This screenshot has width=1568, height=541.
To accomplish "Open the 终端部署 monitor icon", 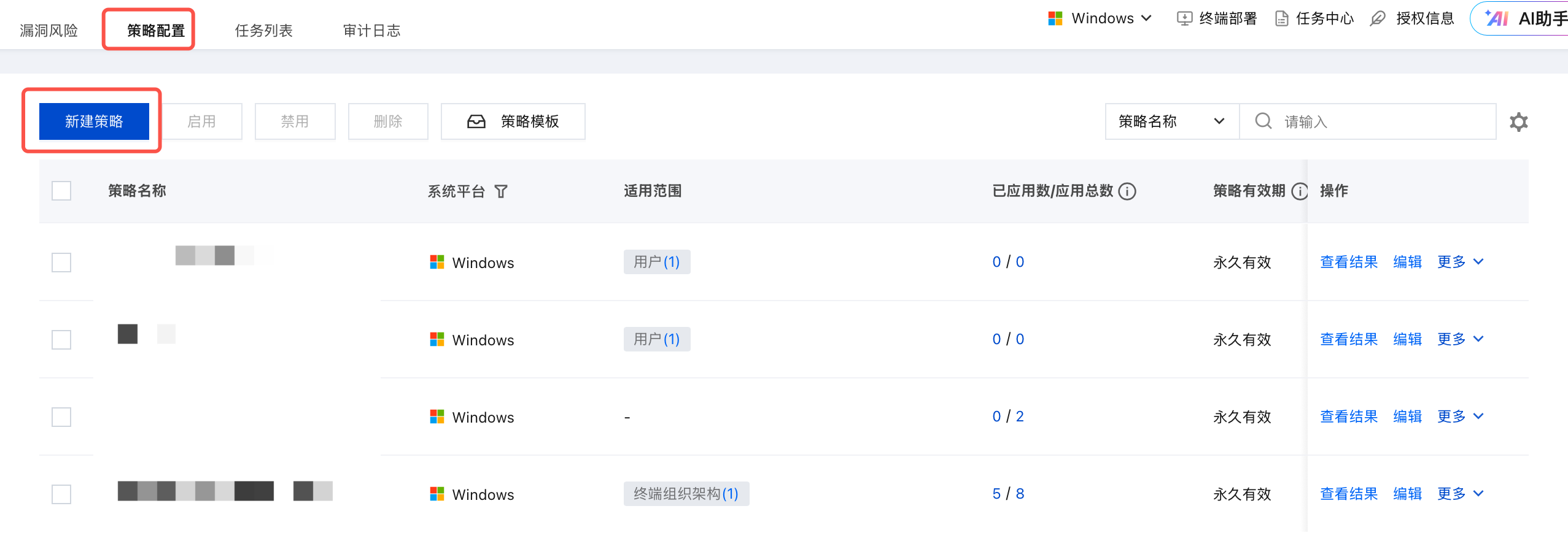I will (x=1184, y=19).
